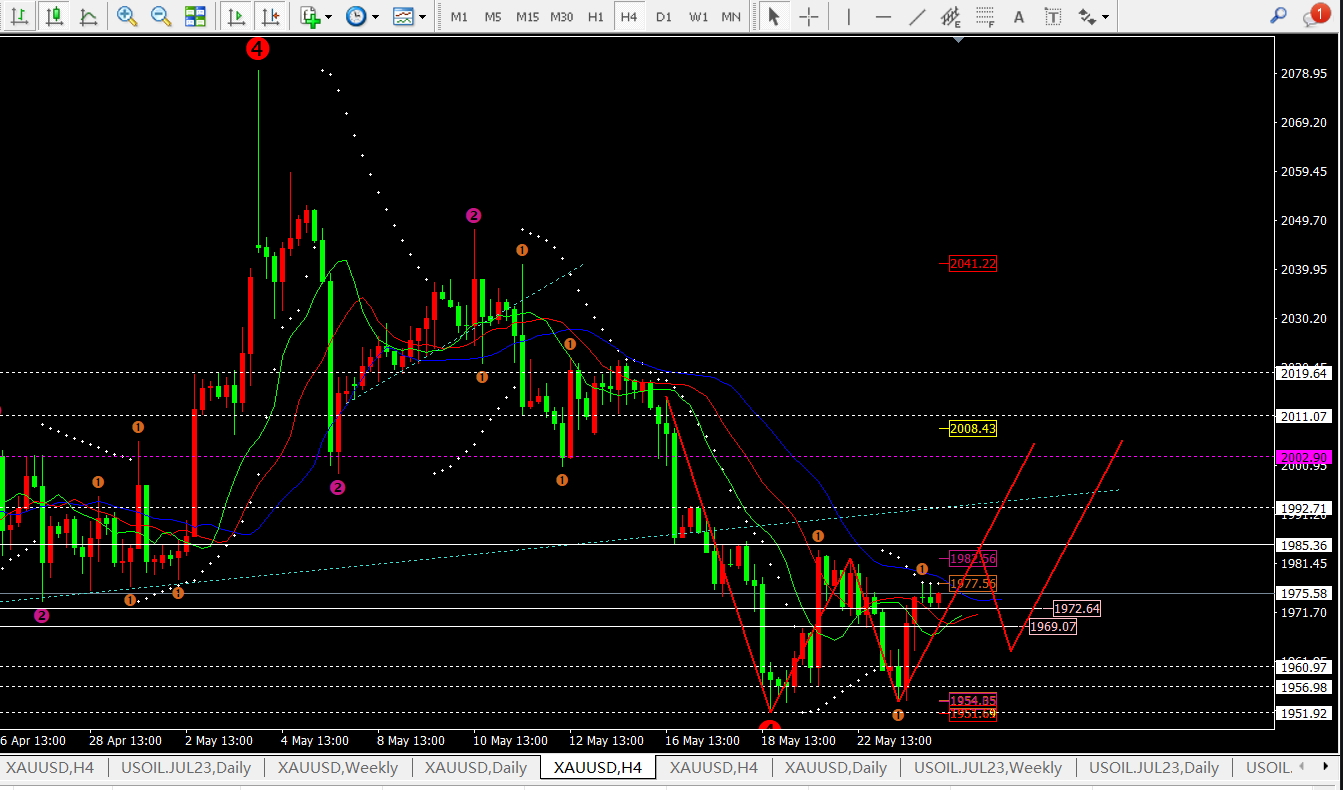Expand the periods dropdown arrow
Viewport: 1343px width, 790px height.
click(376, 17)
